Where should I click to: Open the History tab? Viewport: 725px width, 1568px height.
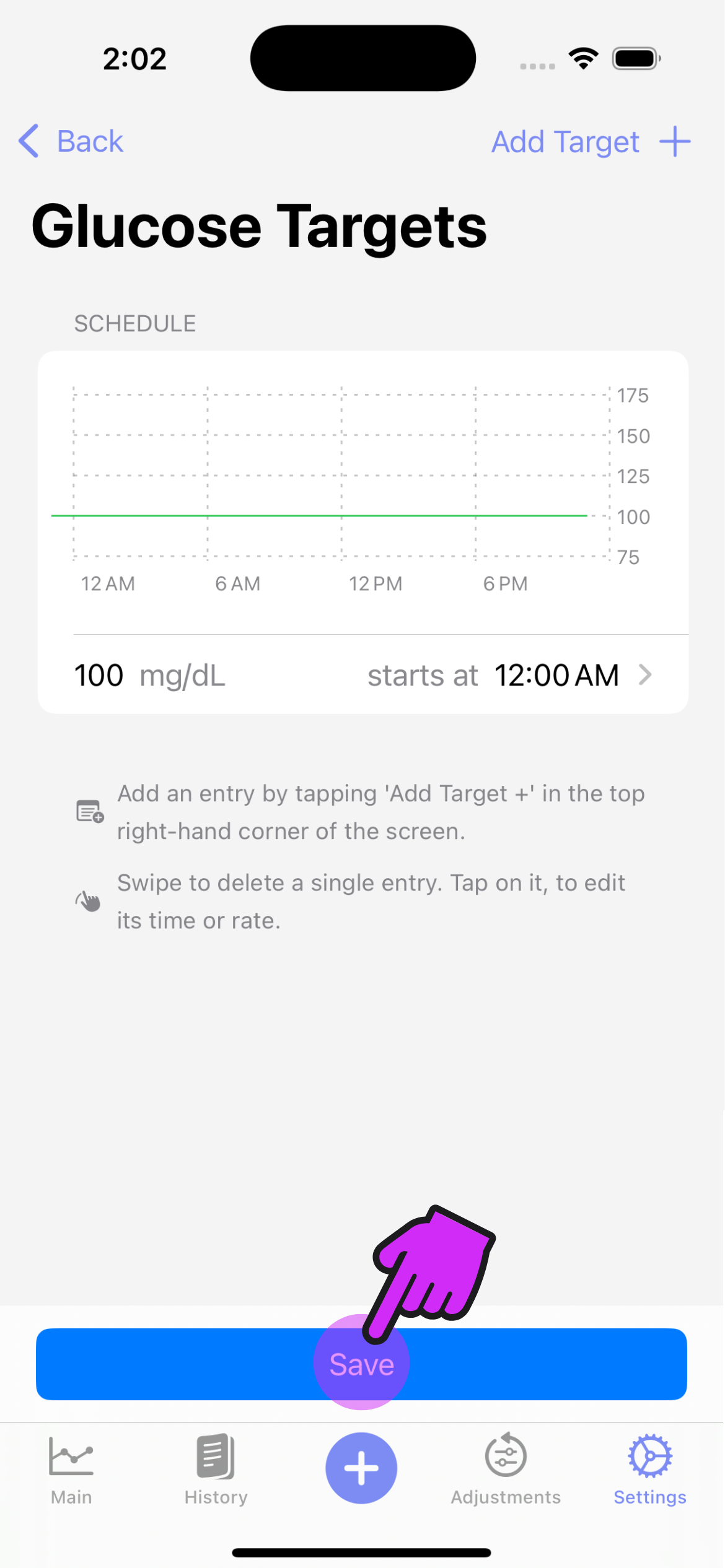pyautogui.click(x=216, y=1468)
